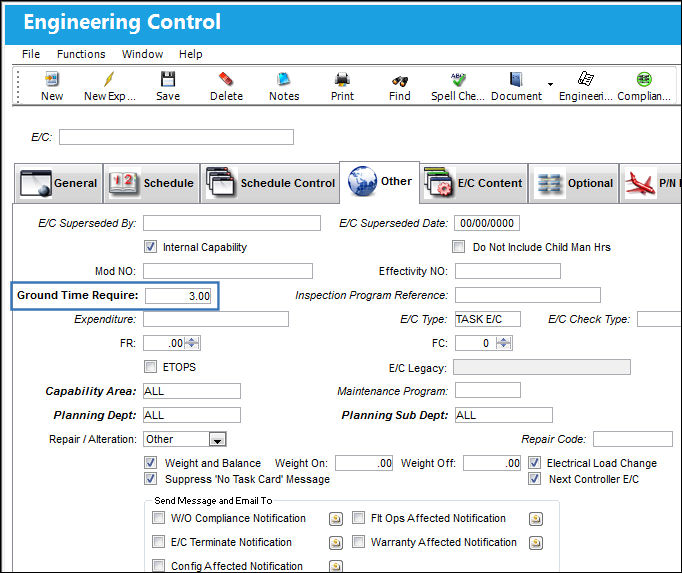Enable Flt Ops Affected Notification
Screen dimensions: 682x573
tap(358, 518)
